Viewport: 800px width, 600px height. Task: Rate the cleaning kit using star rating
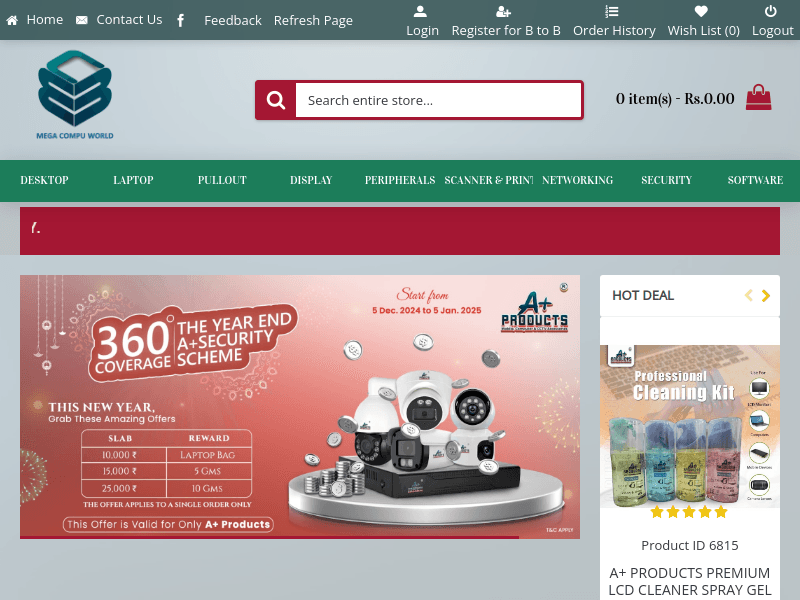(689, 512)
